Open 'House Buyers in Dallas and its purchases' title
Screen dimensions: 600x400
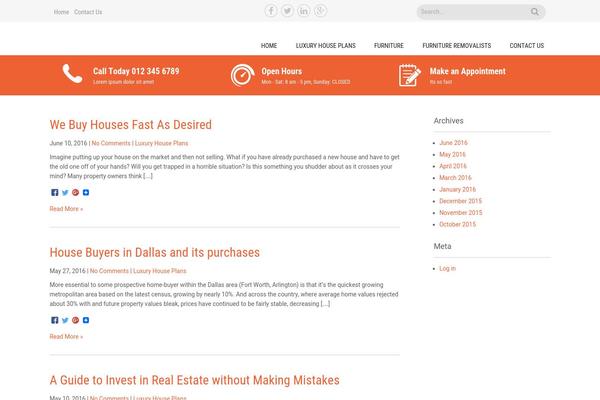coord(155,253)
